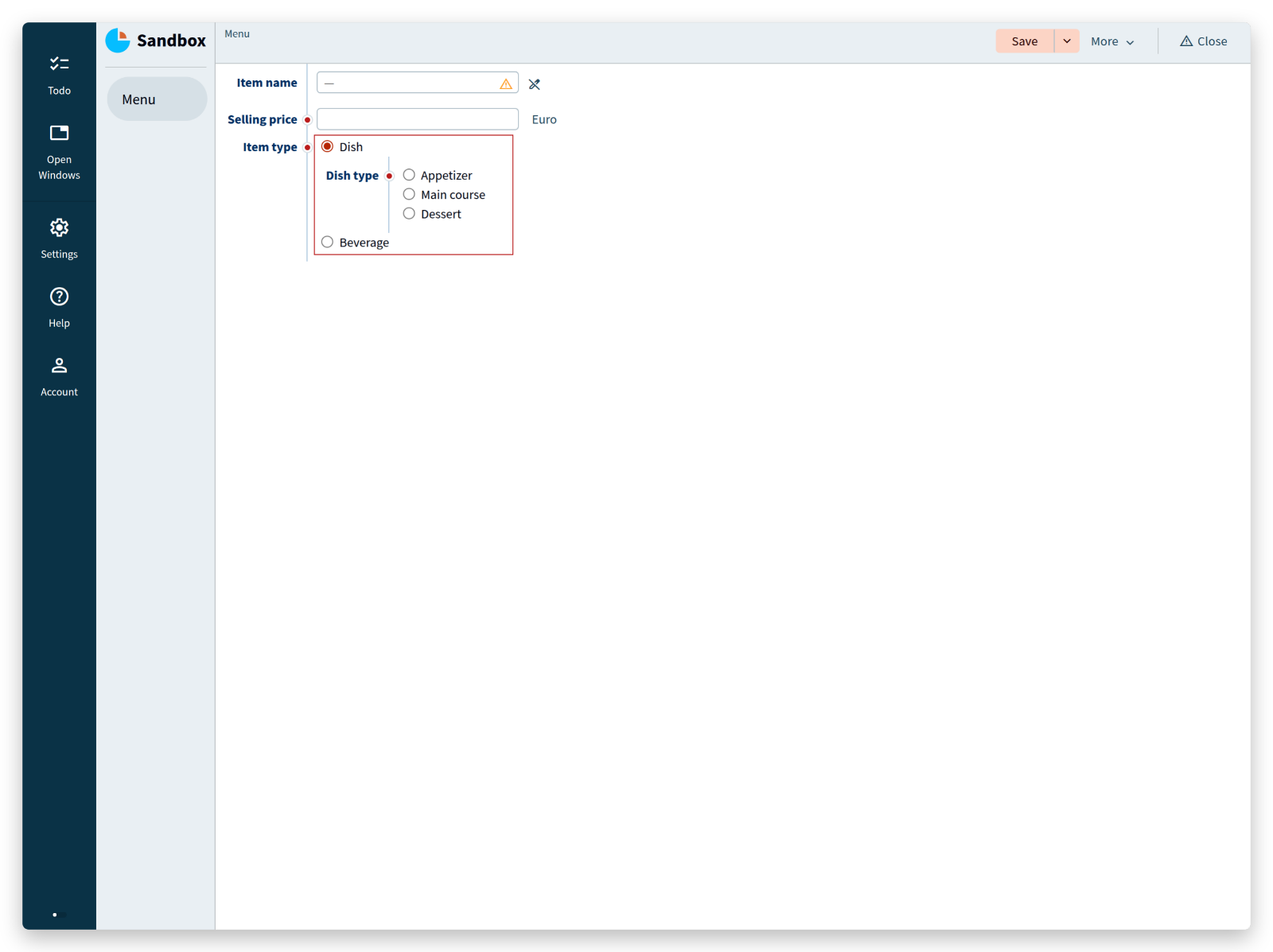1273x952 pixels.
Task: Click the Euro currency label
Action: tap(544, 119)
